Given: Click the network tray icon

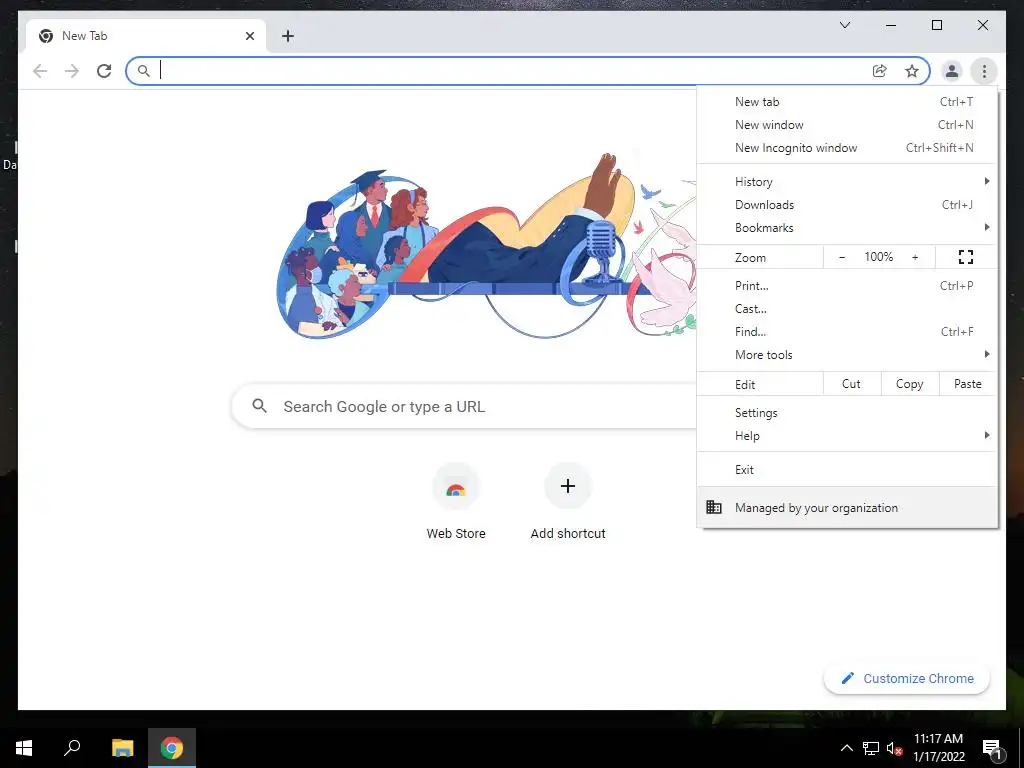Looking at the screenshot, I should click(x=871, y=748).
